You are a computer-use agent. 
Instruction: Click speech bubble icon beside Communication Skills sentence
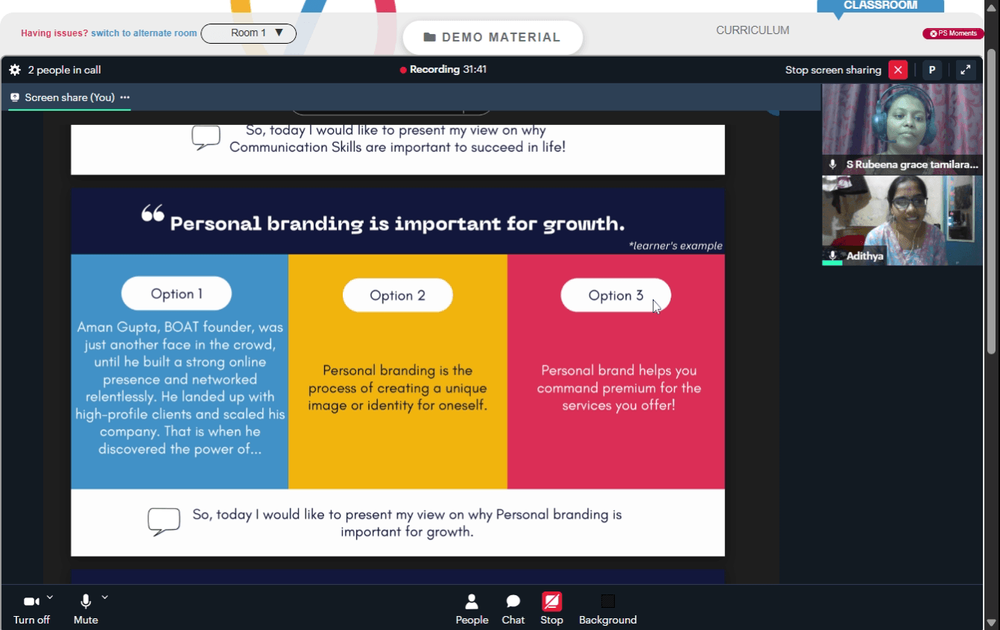(205, 137)
